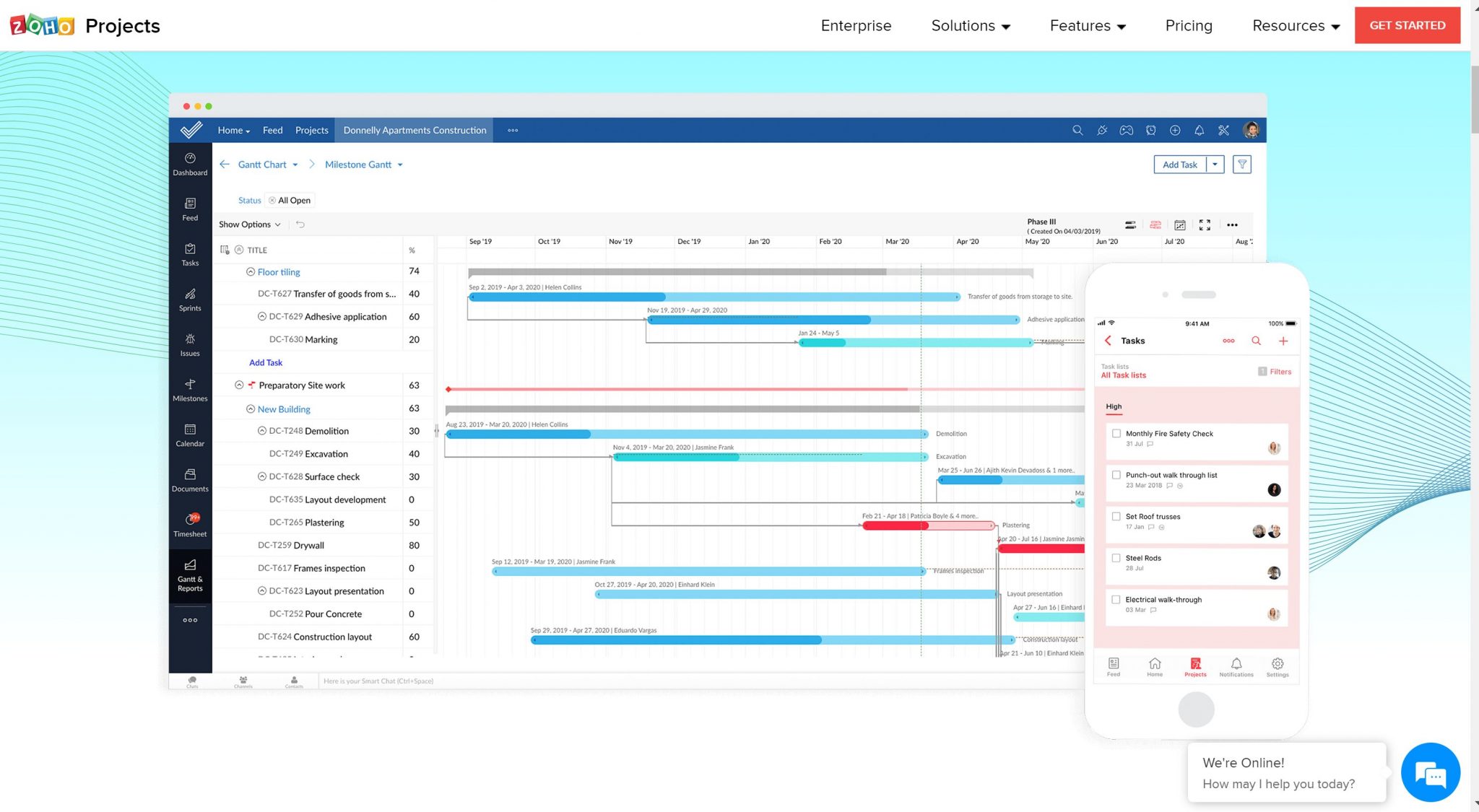
Task: Click the Add Task link under Marking
Action: pyautogui.click(x=266, y=363)
